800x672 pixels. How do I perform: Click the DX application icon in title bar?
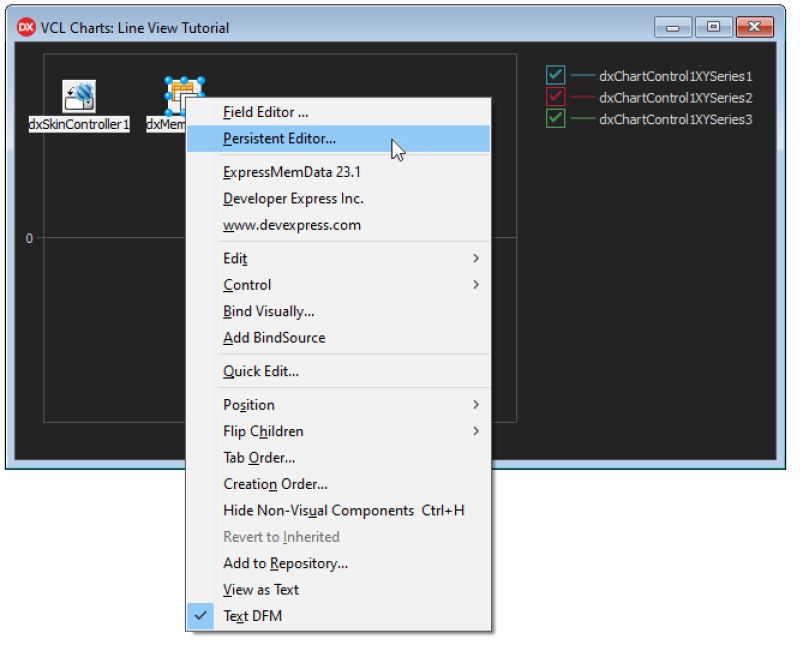point(26,28)
